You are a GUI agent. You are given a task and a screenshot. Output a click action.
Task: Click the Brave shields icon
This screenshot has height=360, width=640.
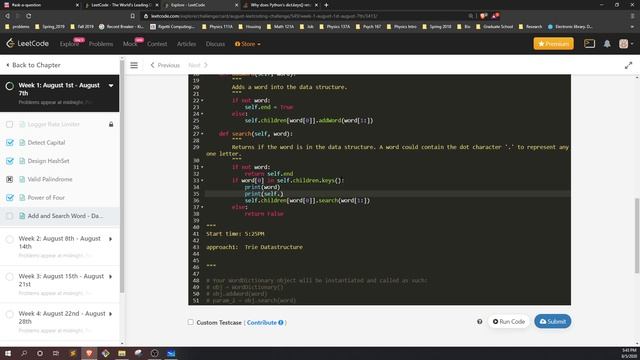click(484, 16)
